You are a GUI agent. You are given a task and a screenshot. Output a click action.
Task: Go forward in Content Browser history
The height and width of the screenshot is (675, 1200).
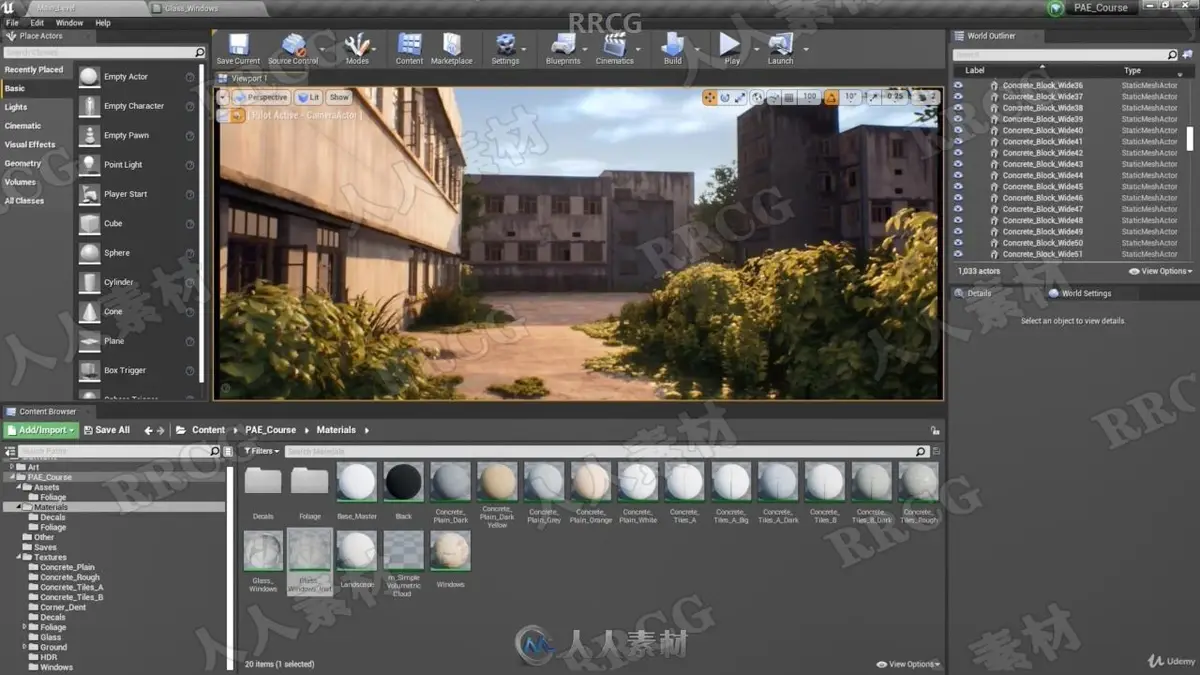(x=161, y=430)
